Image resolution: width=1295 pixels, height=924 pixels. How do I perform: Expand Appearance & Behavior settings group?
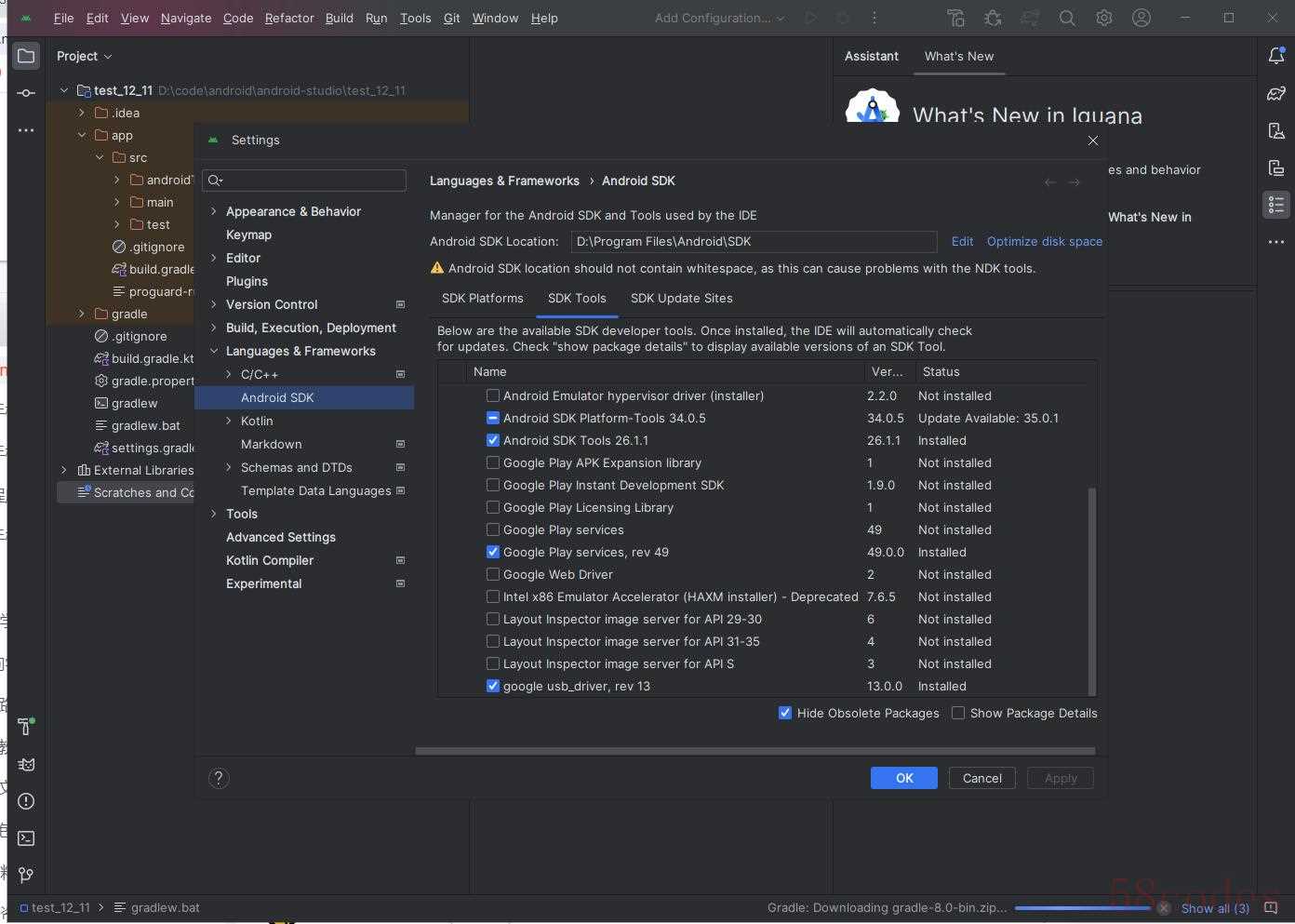tap(214, 211)
